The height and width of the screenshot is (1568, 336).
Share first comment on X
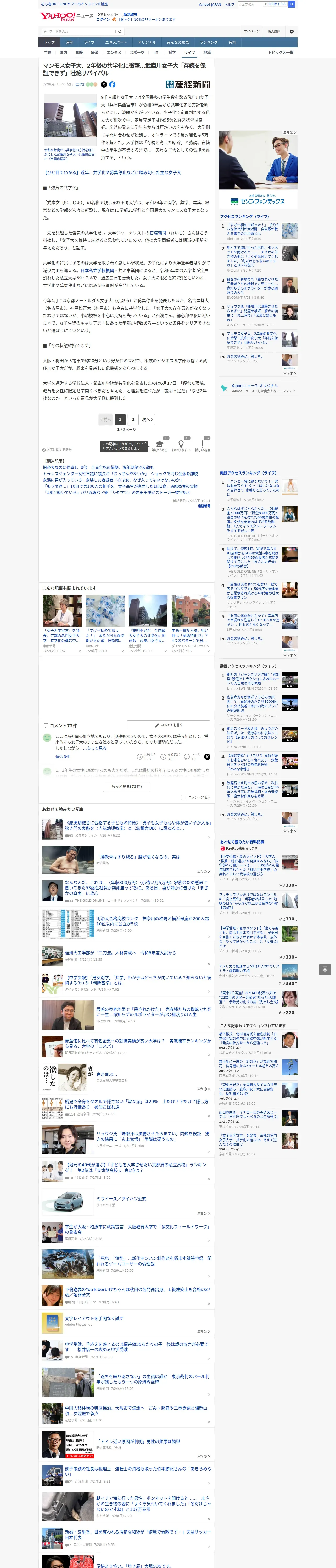pos(207,757)
